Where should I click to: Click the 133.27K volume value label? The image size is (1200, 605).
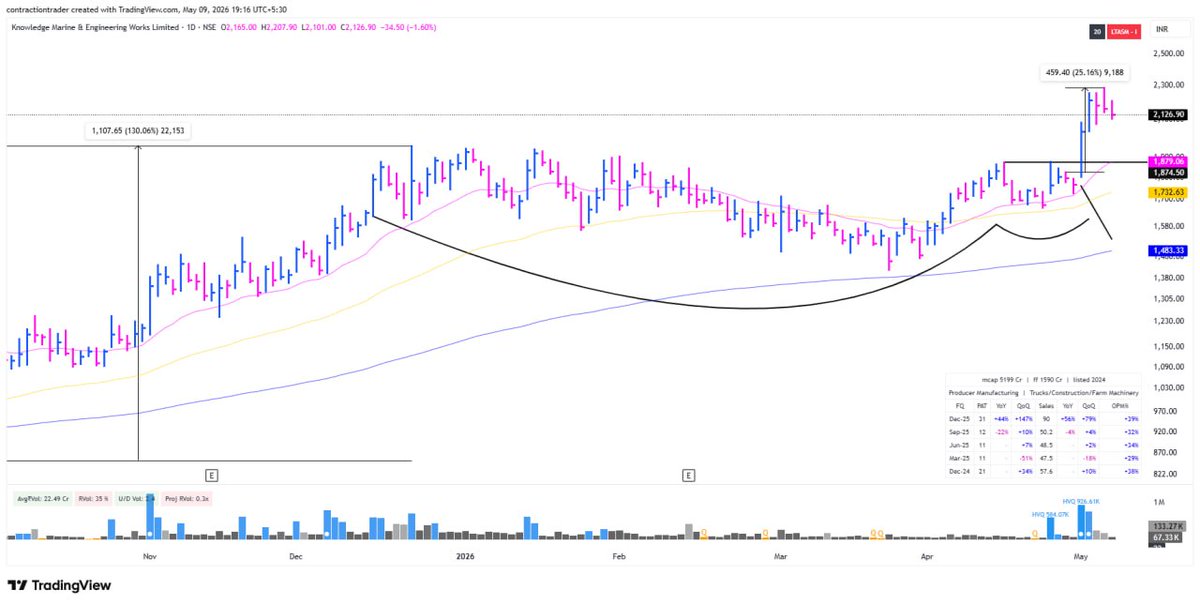click(1168, 525)
